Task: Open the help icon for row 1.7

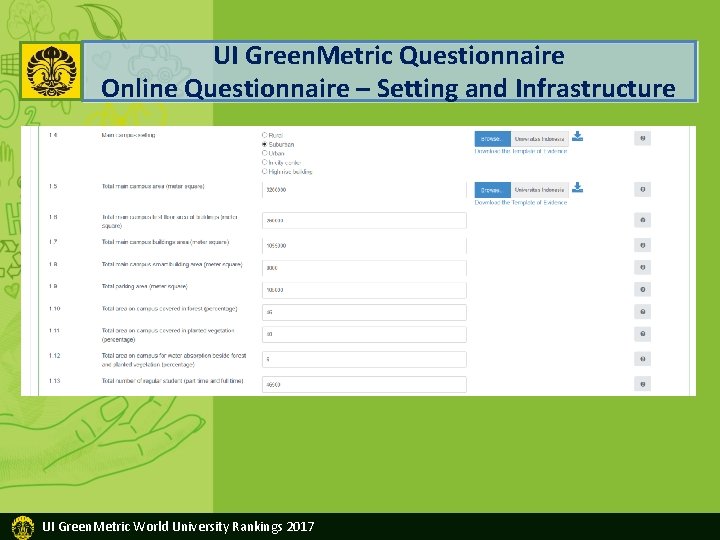Action: (642, 245)
